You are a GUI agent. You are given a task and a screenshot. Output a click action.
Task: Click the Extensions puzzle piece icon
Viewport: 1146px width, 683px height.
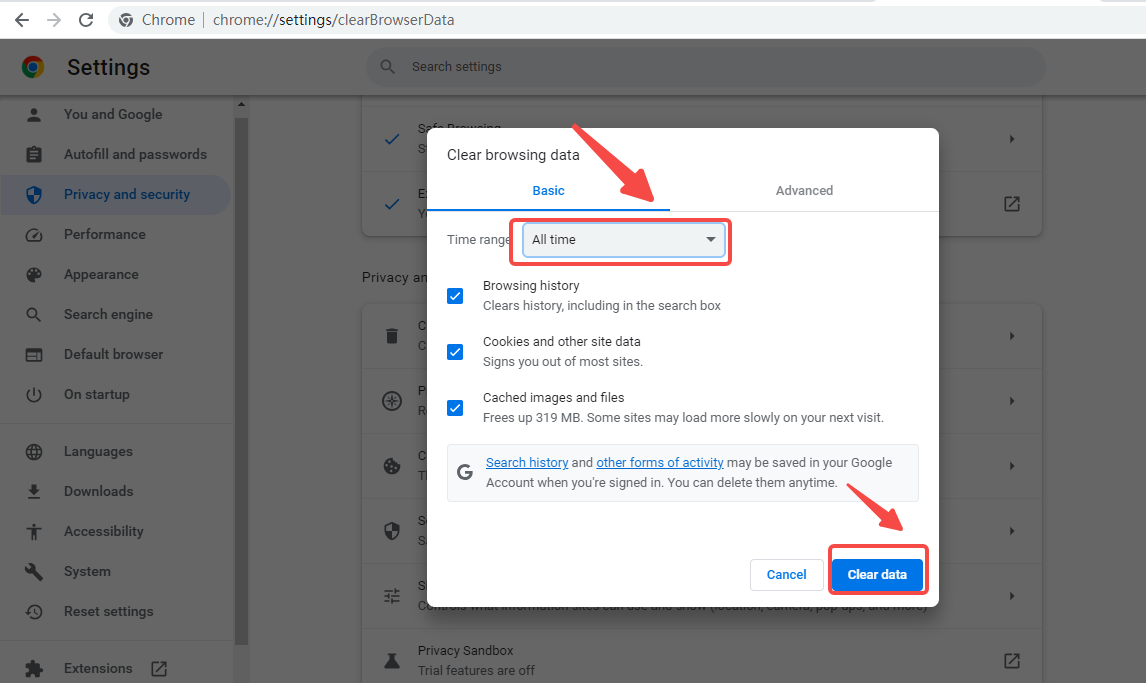(x=34, y=669)
